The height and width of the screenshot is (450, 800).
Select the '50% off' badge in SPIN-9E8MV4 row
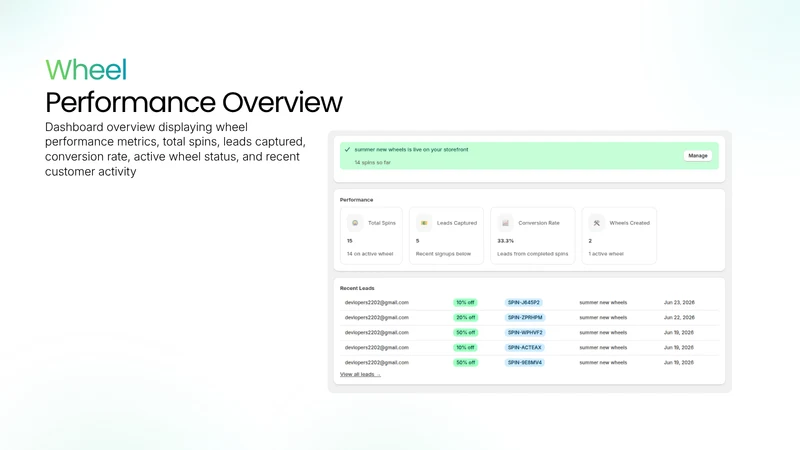[x=465, y=363]
